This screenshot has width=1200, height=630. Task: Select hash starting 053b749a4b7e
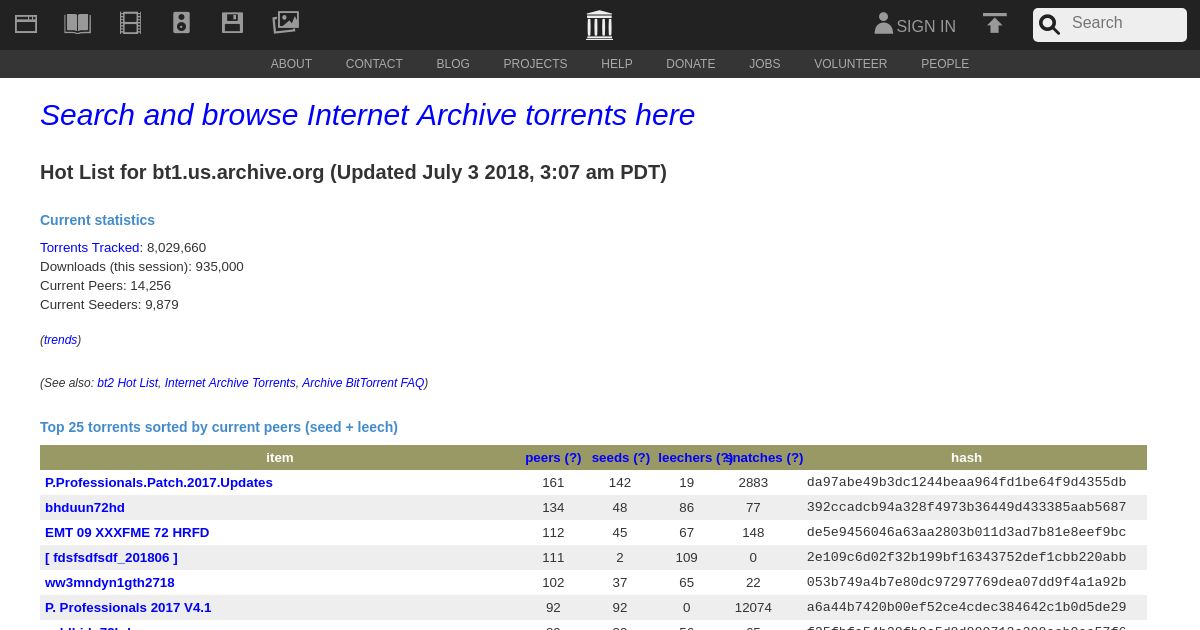tap(966, 583)
